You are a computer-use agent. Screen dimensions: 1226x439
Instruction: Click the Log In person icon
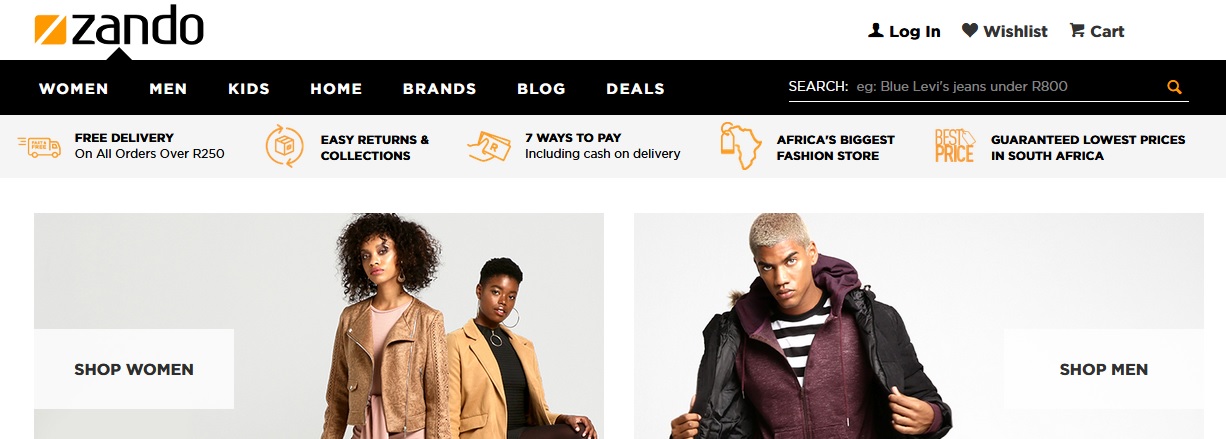876,31
